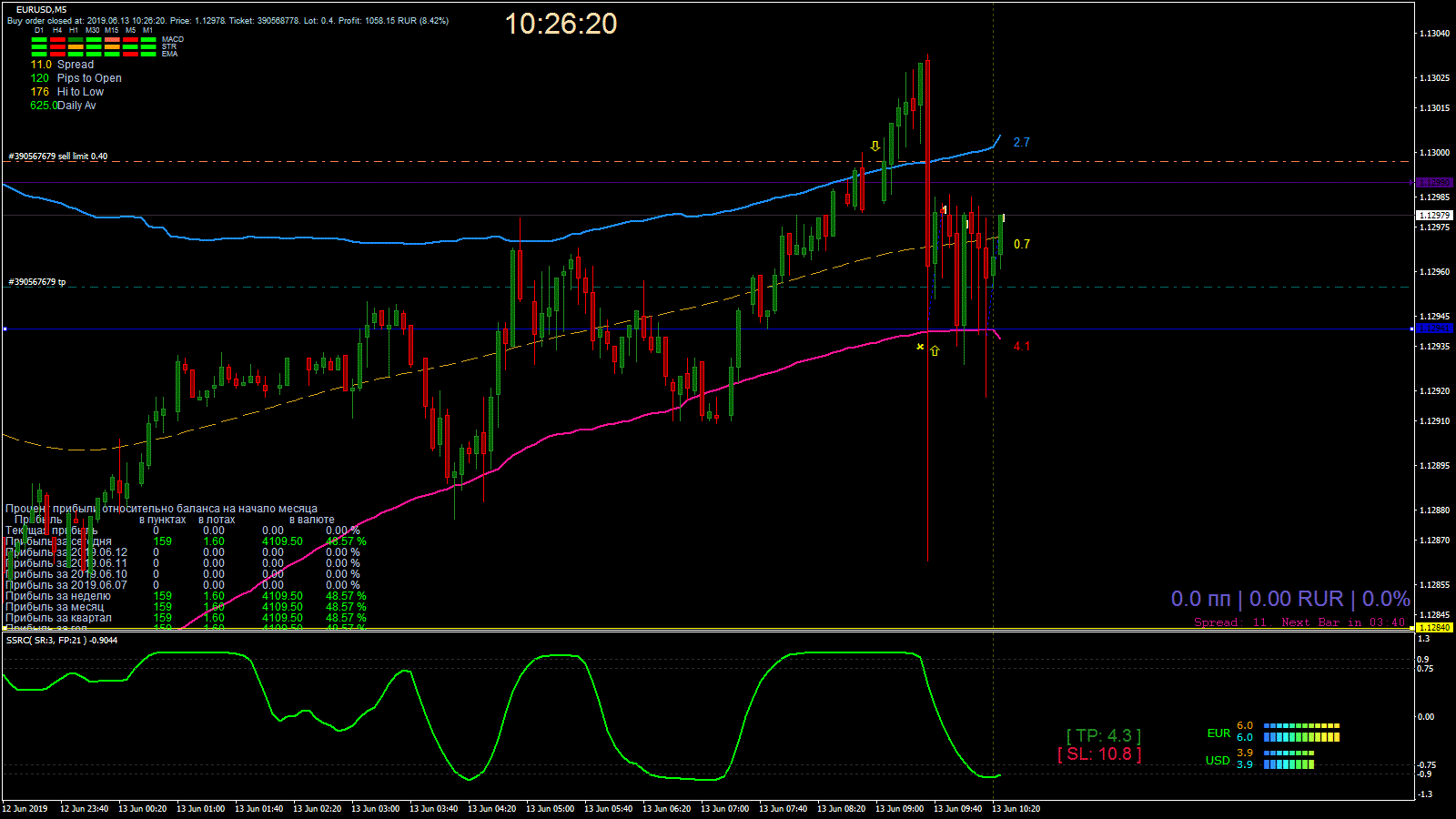
Task: Click the TP: 4.3 label
Action: [1104, 735]
